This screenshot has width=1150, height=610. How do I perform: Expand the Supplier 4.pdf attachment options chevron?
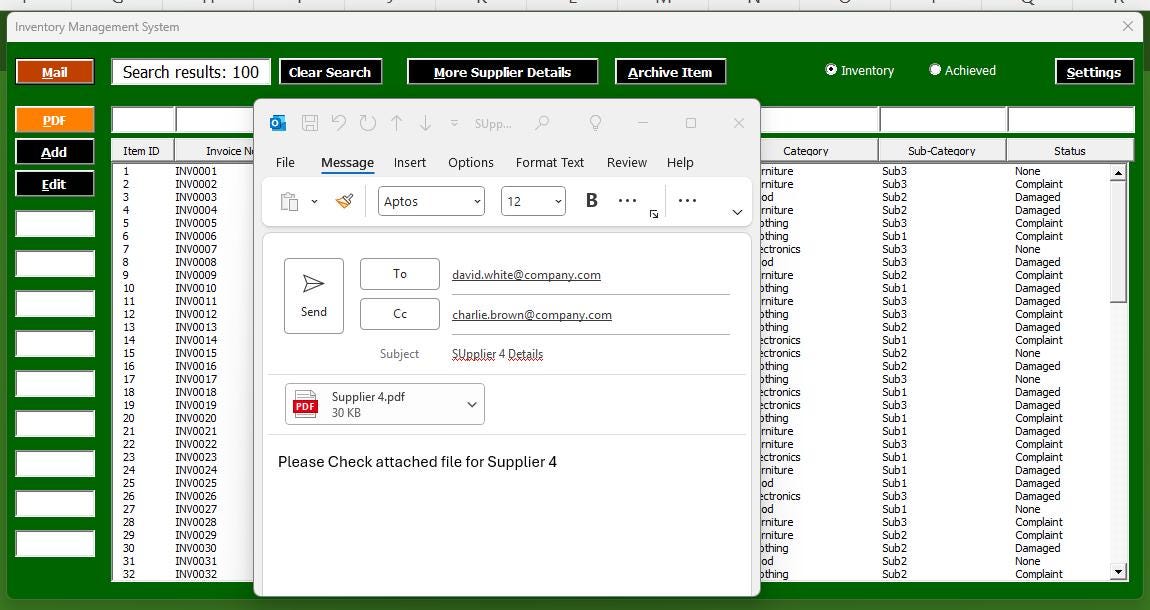tap(471, 404)
